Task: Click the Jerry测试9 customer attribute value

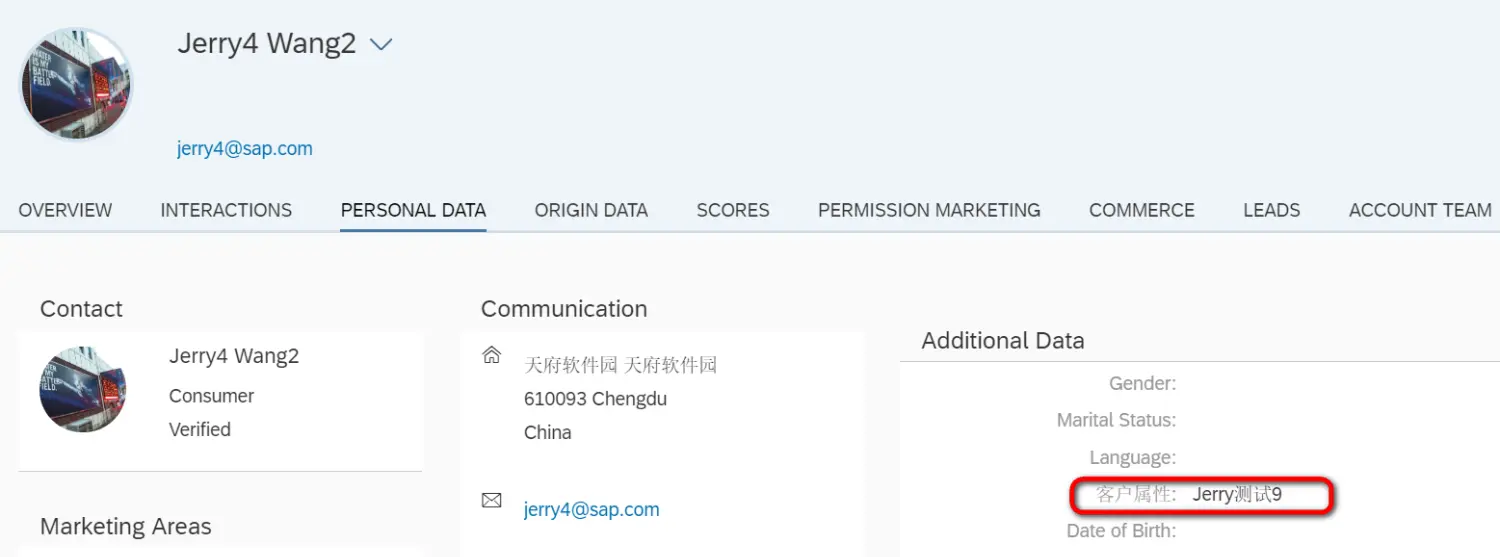Action: [x=1237, y=494]
